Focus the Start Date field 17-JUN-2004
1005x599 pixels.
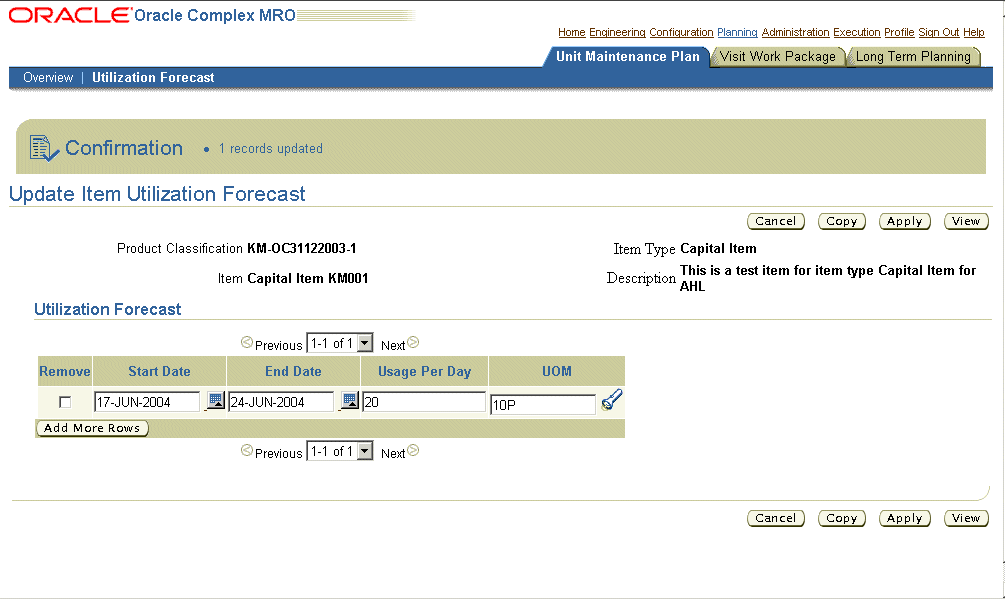(147, 402)
